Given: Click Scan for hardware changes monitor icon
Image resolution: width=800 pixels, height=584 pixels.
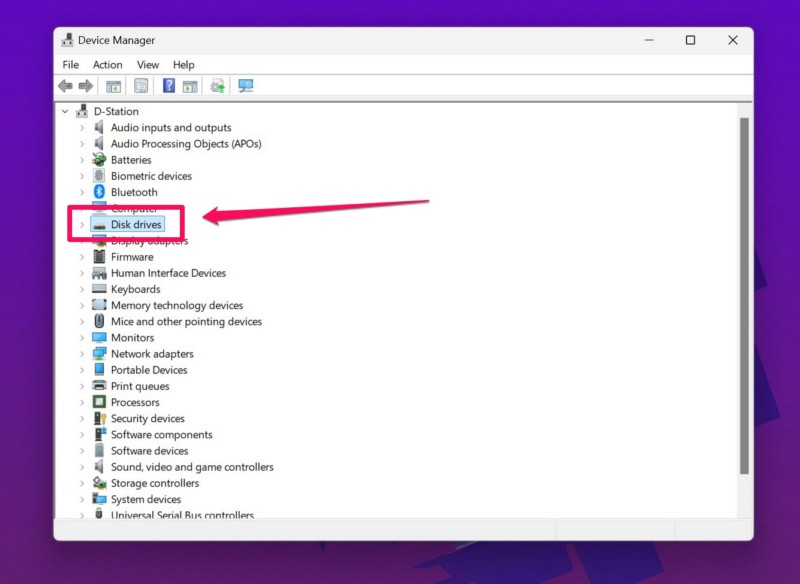Looking at the screenshot, I should (x=245, y=86).
